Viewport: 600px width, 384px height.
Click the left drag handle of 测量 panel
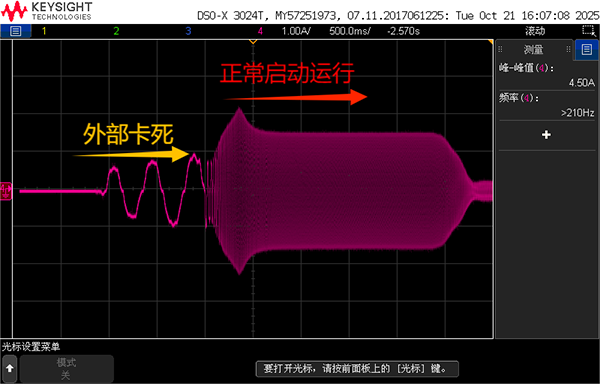(500, 49)
